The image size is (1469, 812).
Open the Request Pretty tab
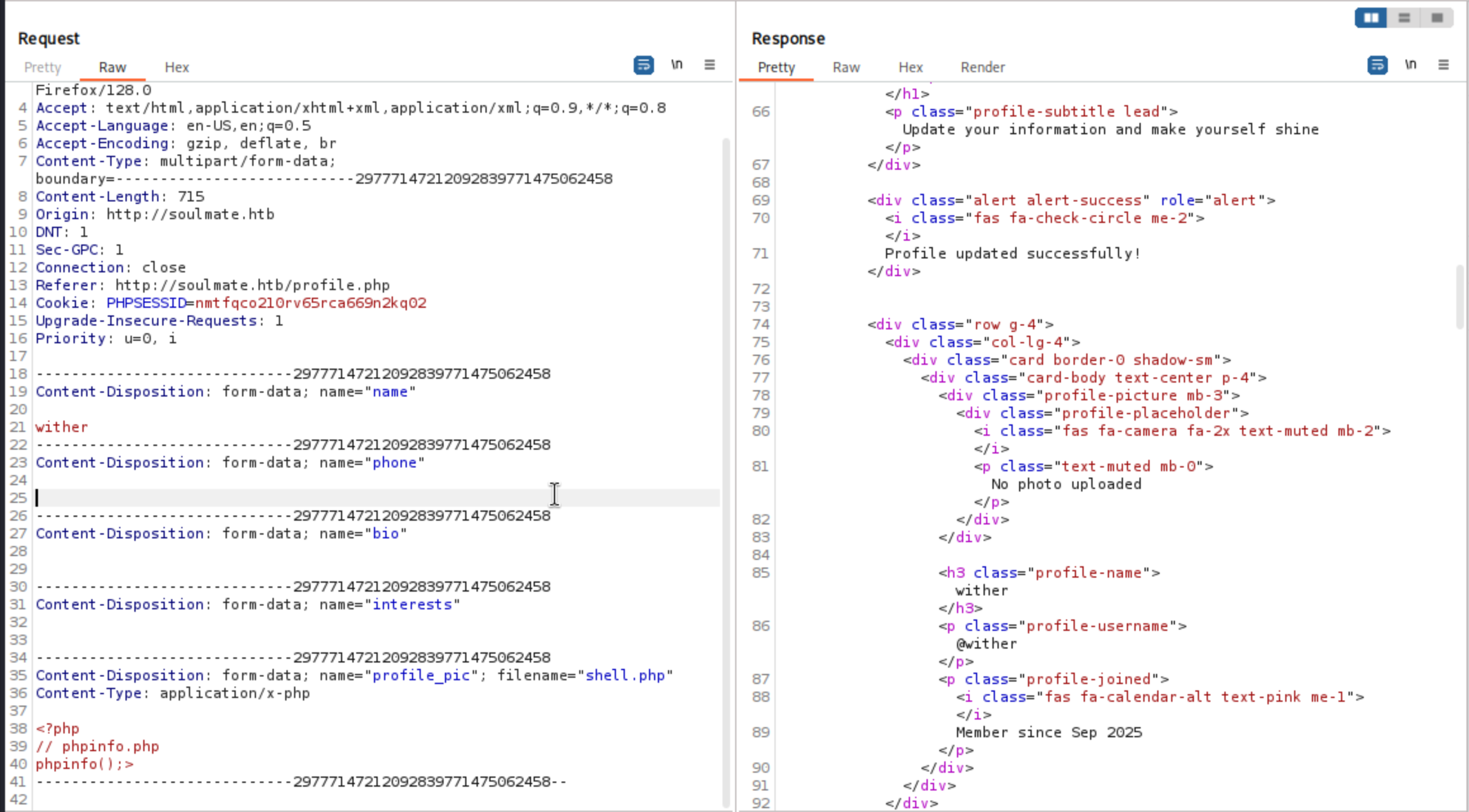42,67
